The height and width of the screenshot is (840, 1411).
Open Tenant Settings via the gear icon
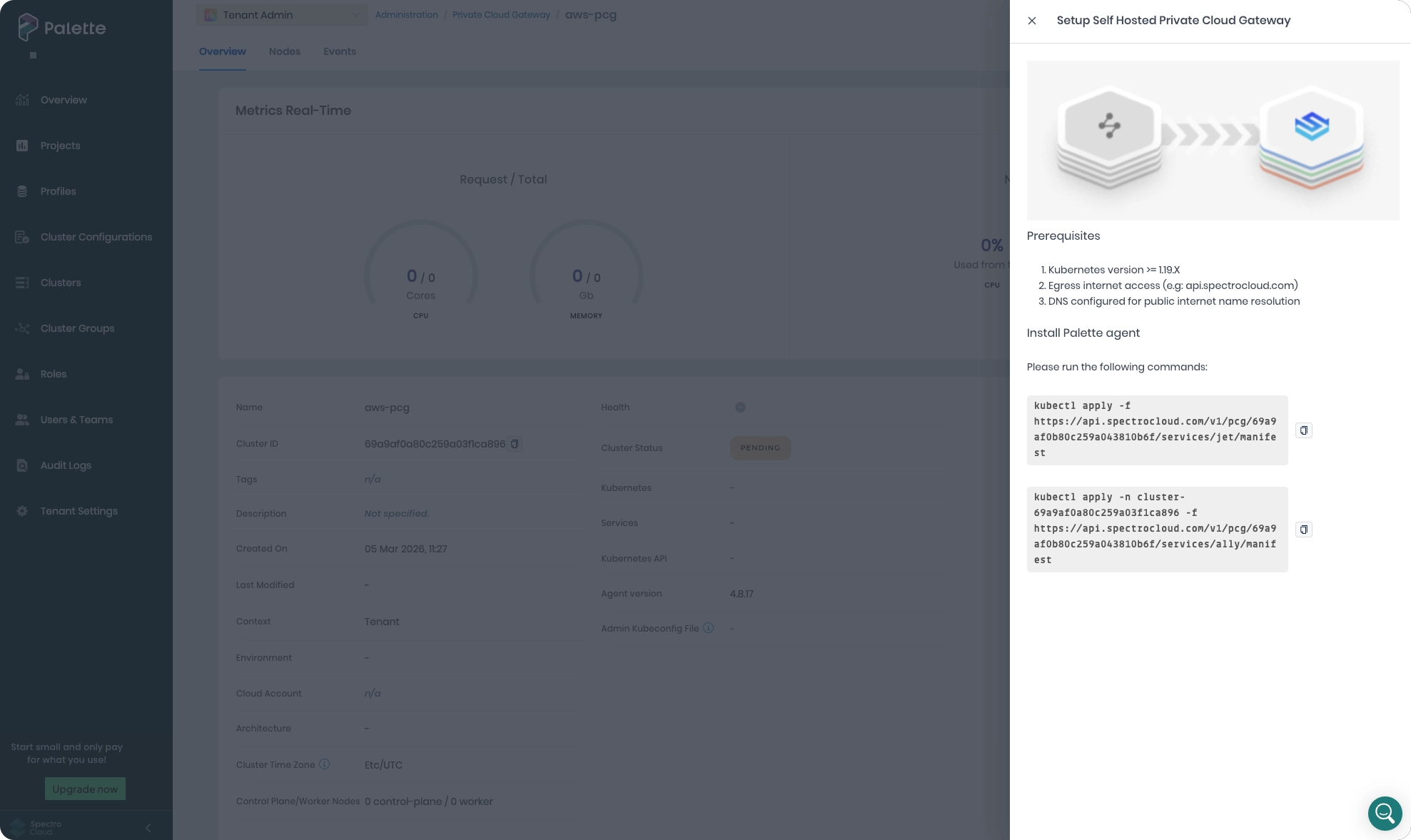point(21,511)
